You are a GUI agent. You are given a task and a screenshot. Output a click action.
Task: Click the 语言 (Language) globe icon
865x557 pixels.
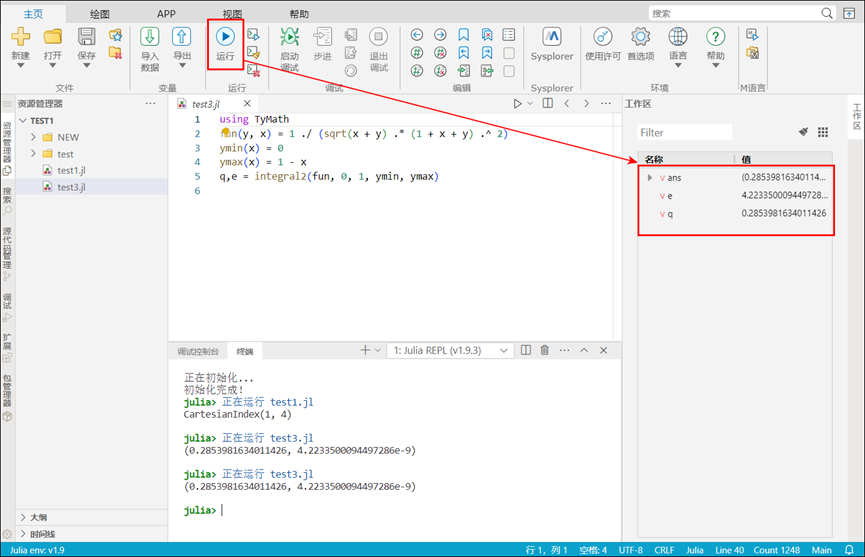click(x=678, y=36)
